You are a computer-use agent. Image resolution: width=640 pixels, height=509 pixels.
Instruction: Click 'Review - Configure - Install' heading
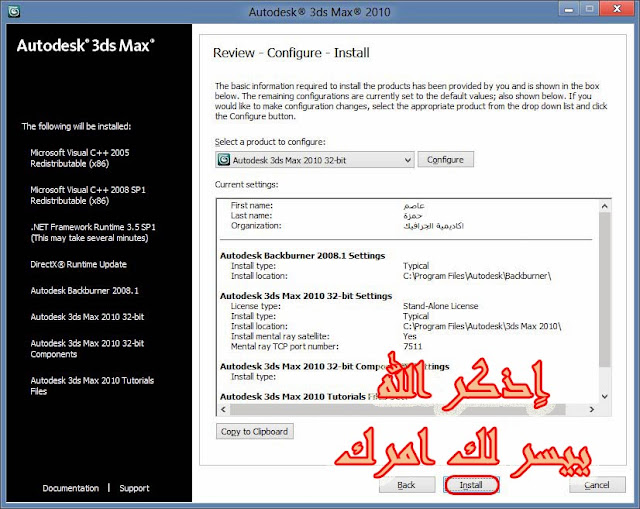(x=291, y=53)
